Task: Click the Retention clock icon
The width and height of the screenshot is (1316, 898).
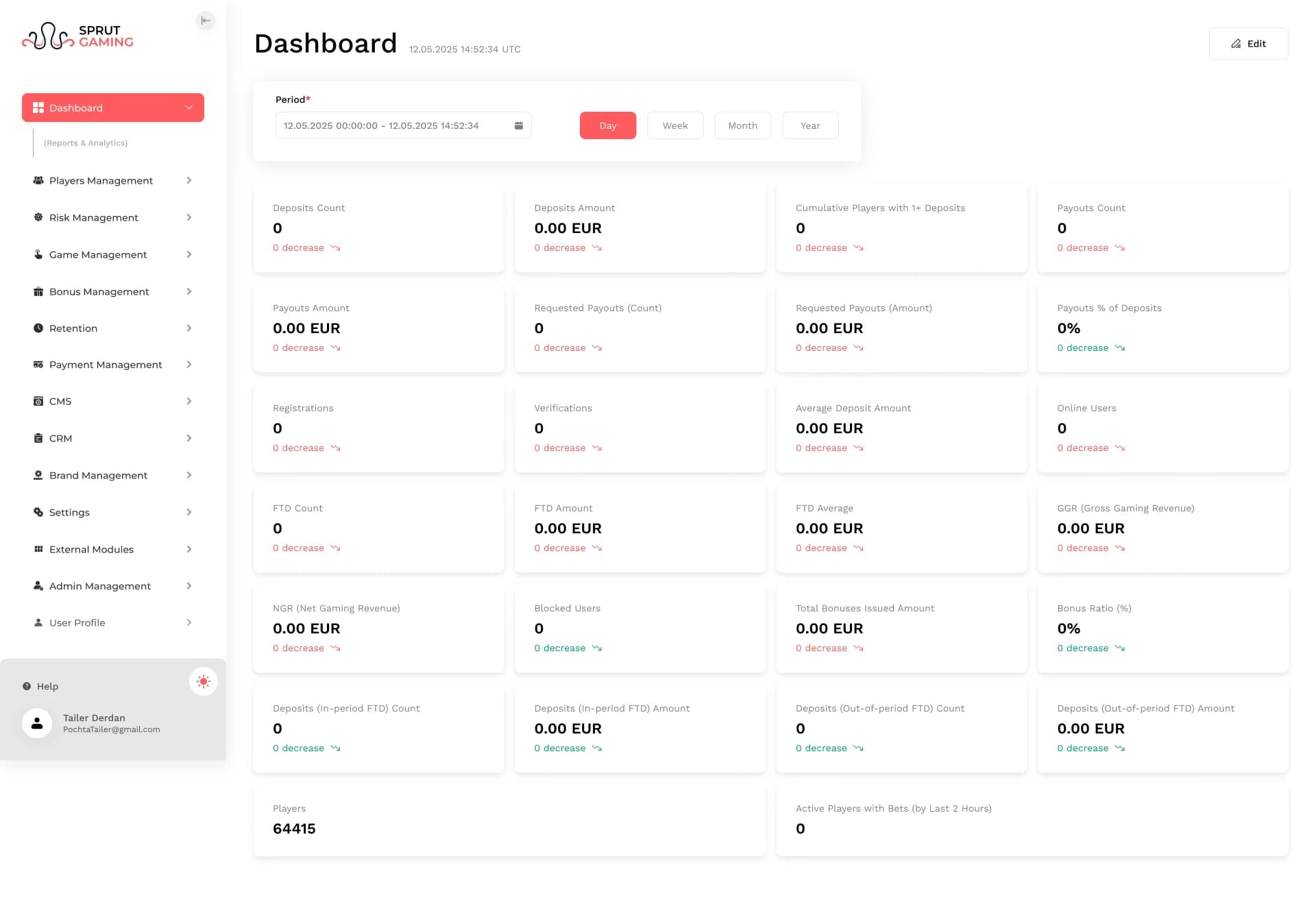Action: click(x=38, y=328)
